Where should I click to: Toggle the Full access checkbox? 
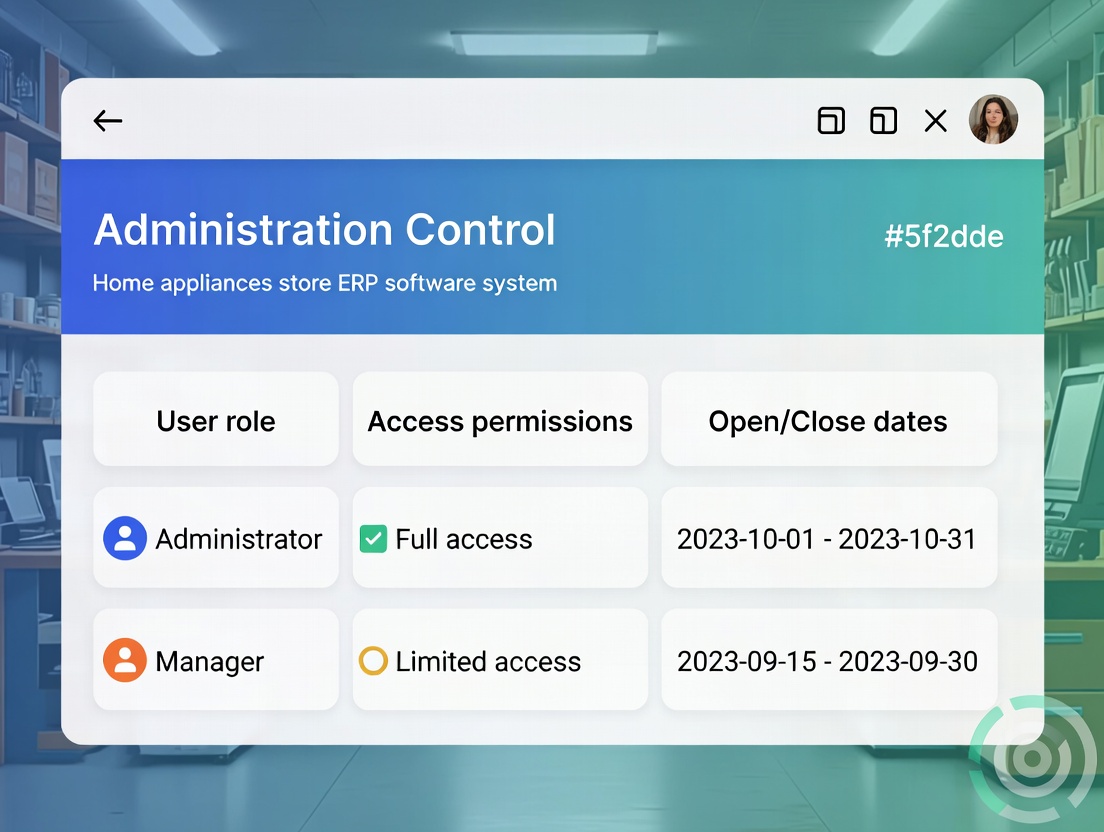pos(373,540)
